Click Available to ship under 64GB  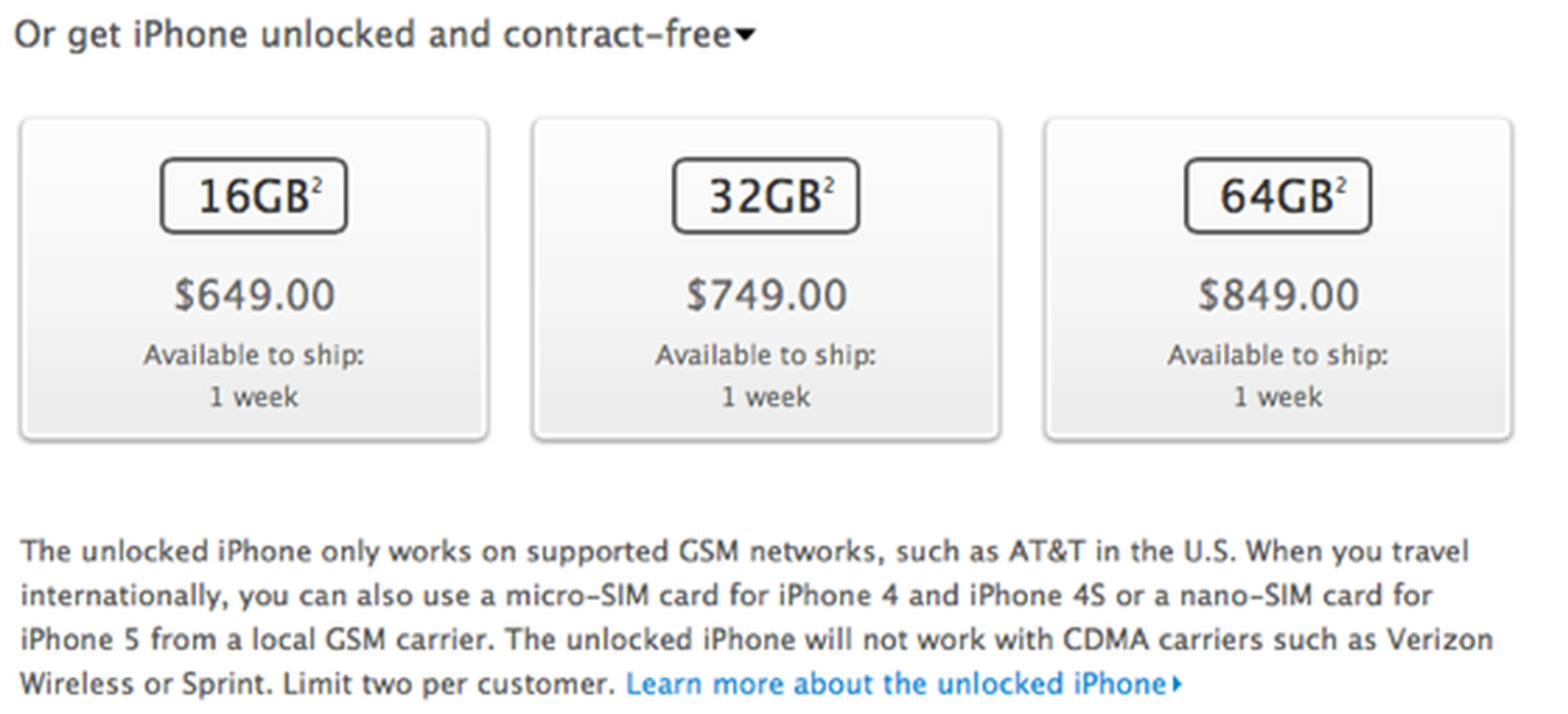1277,355
